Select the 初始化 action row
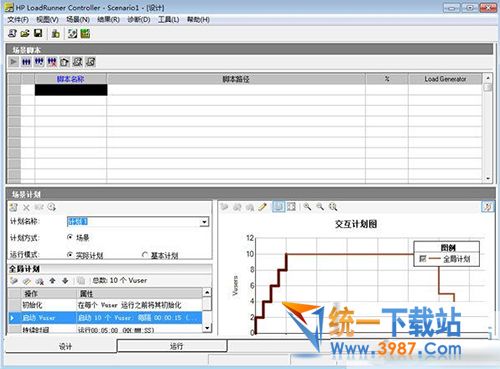Viewport: 500px width, 369px height. coord(105,305)
